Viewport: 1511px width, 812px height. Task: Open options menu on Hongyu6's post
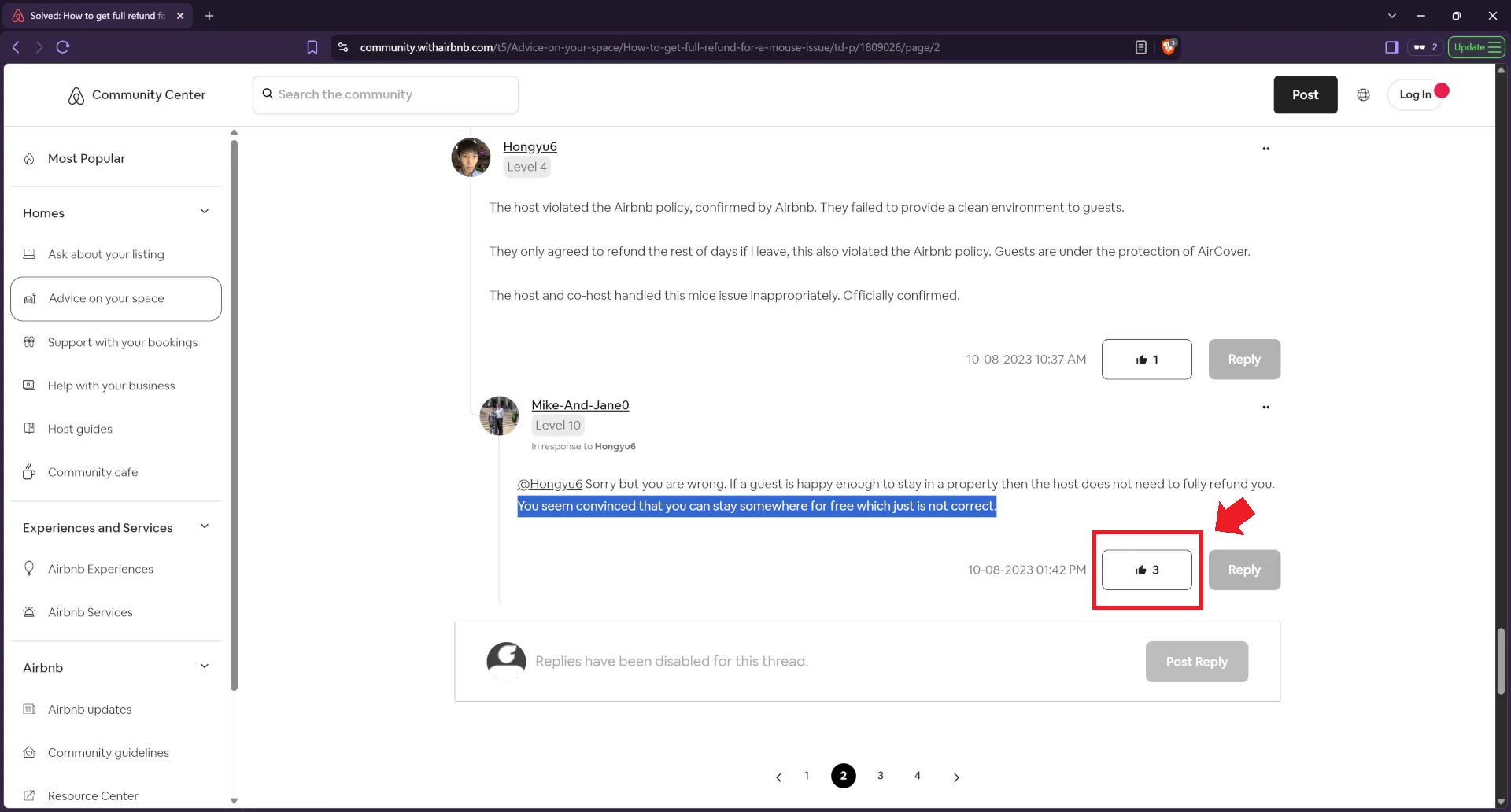pyautogui.click(x=1265, y=149)
